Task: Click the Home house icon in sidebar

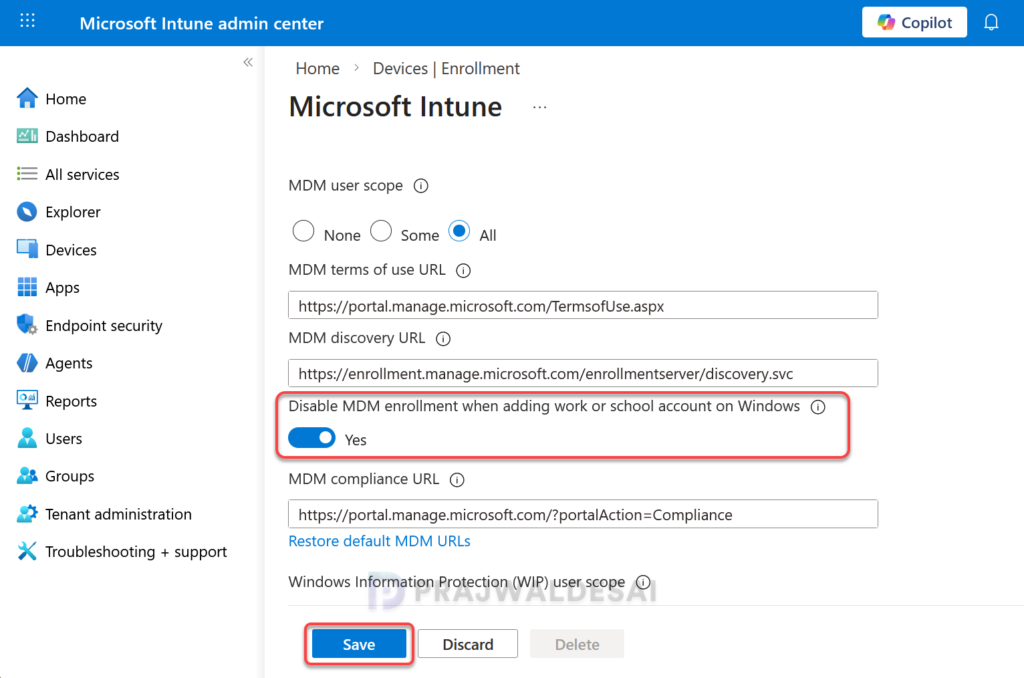Action: (x=27, y=99)
